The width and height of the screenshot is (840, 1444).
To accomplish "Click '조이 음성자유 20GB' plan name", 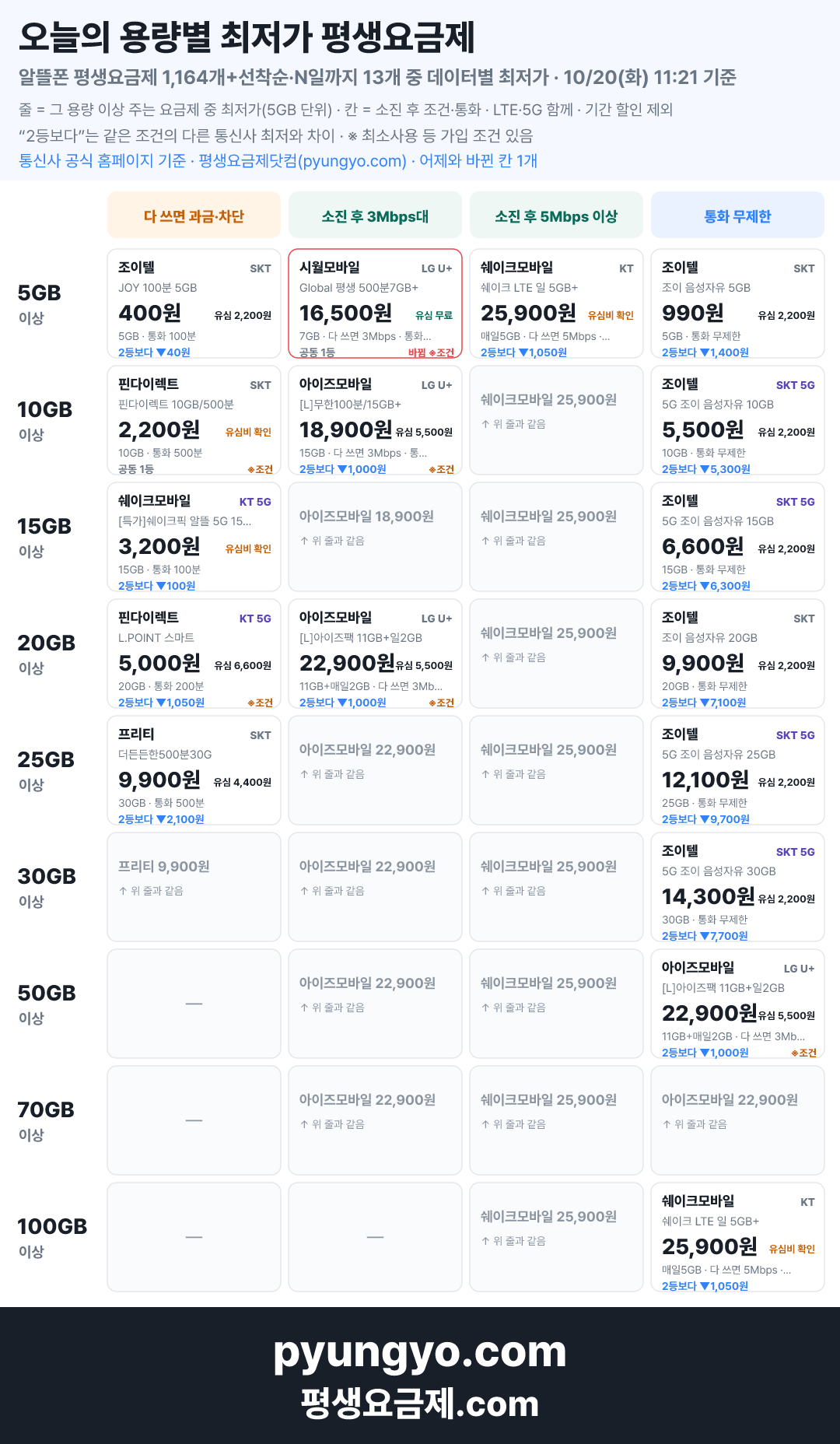I will click(709, 638).
